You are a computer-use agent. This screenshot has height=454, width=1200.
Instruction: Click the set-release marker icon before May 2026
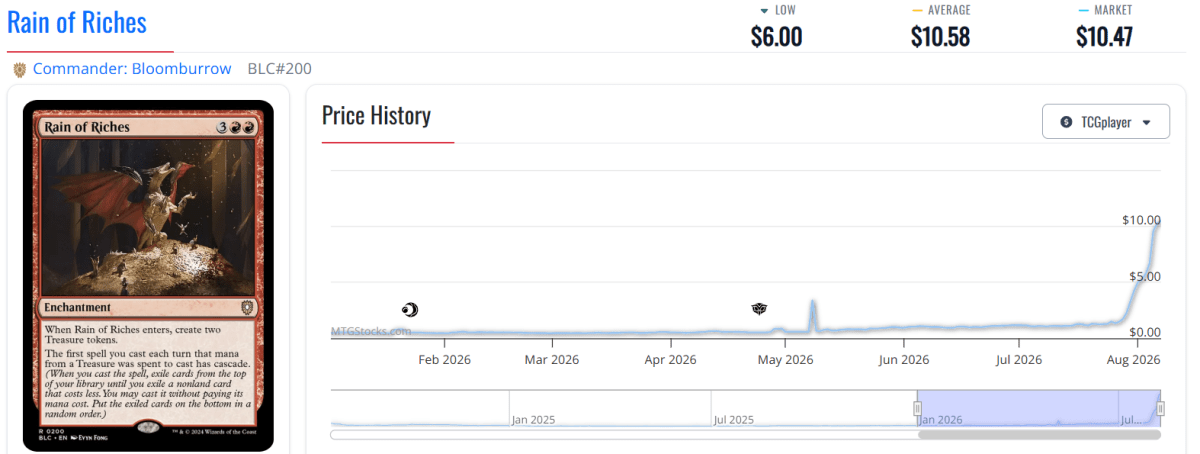pyautogui.click(x=759, y=309)
